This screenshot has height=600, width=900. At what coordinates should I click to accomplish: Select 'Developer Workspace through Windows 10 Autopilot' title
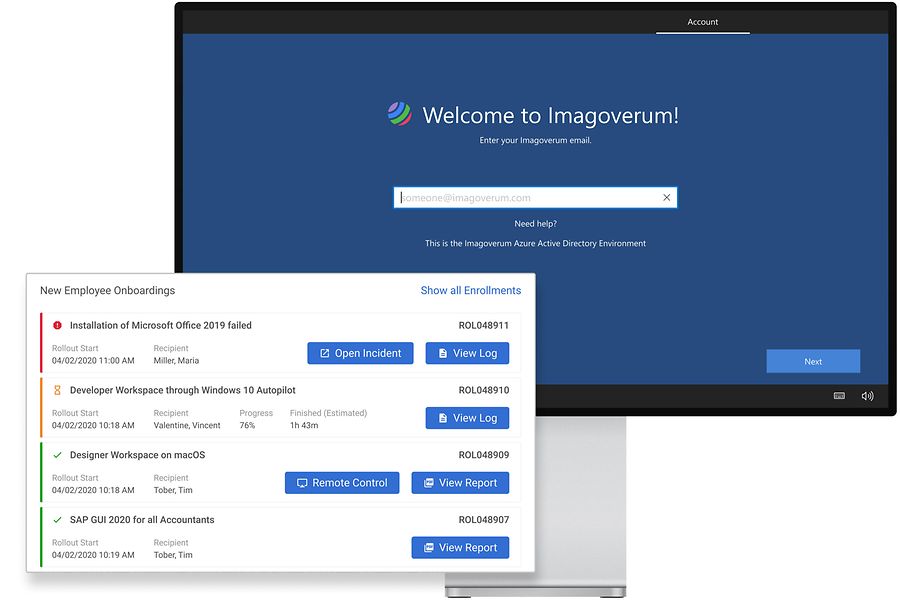click(x=183, y=390)
